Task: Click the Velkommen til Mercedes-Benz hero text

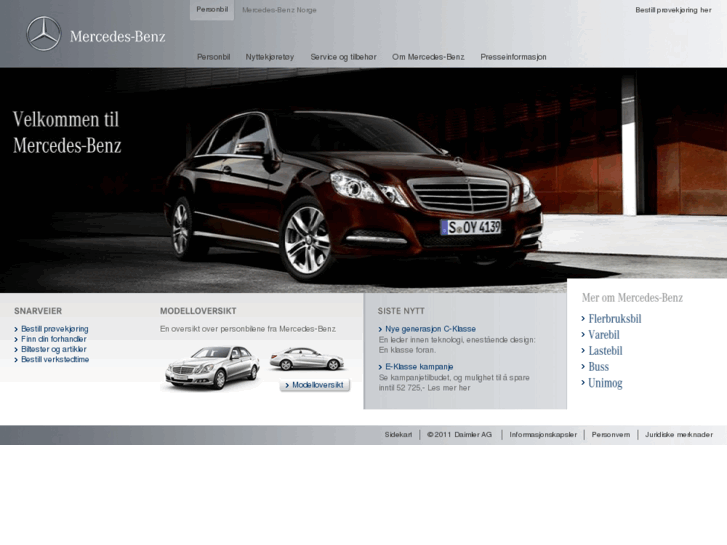Action: [x=67, y=133]
